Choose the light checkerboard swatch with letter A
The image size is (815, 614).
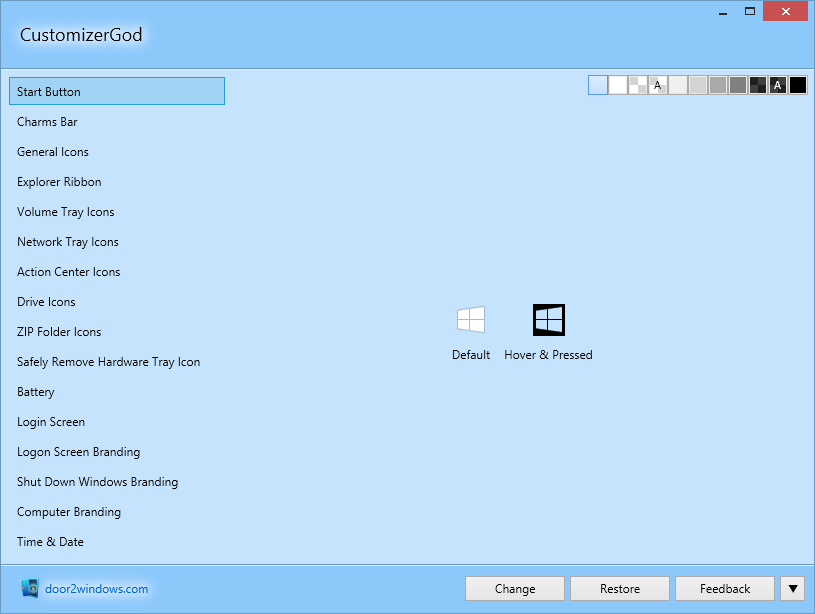[658, 85]
